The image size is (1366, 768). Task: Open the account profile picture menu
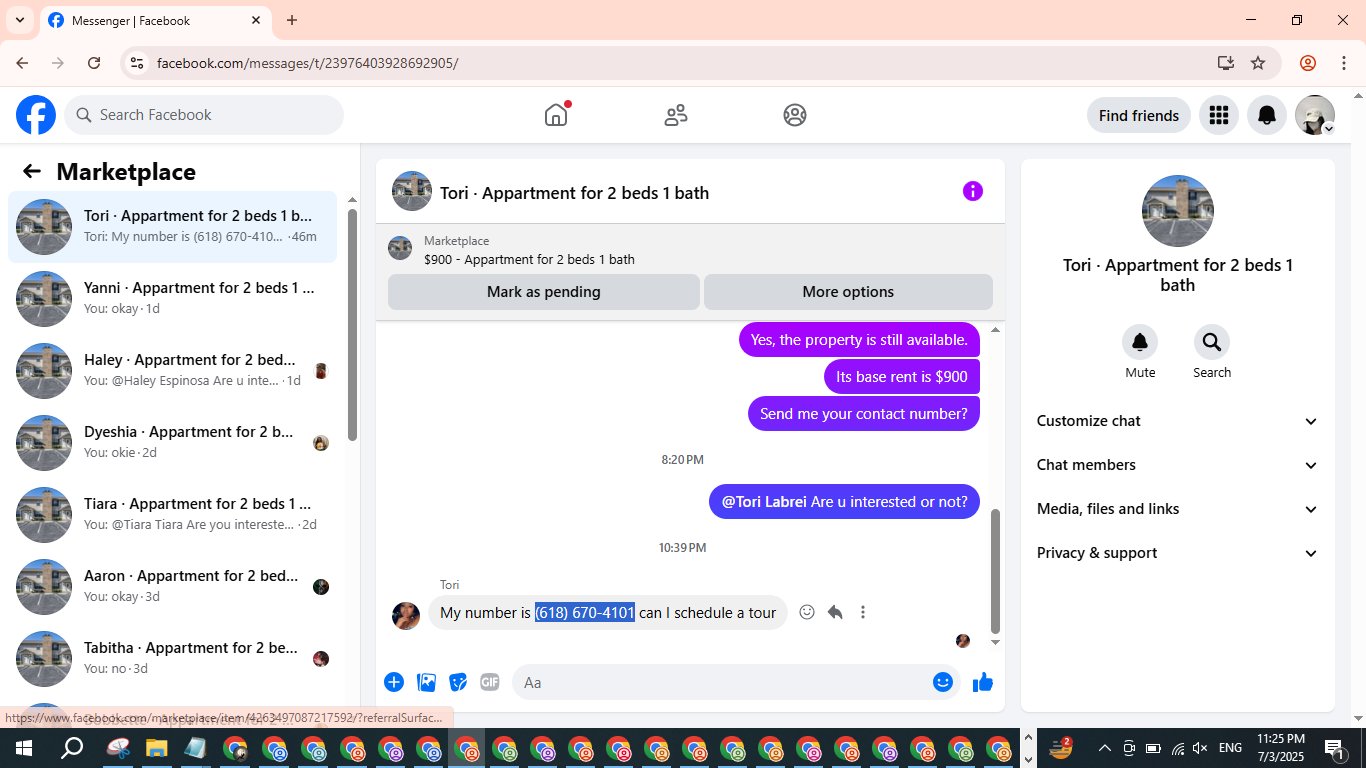[x=1314, y=115]
